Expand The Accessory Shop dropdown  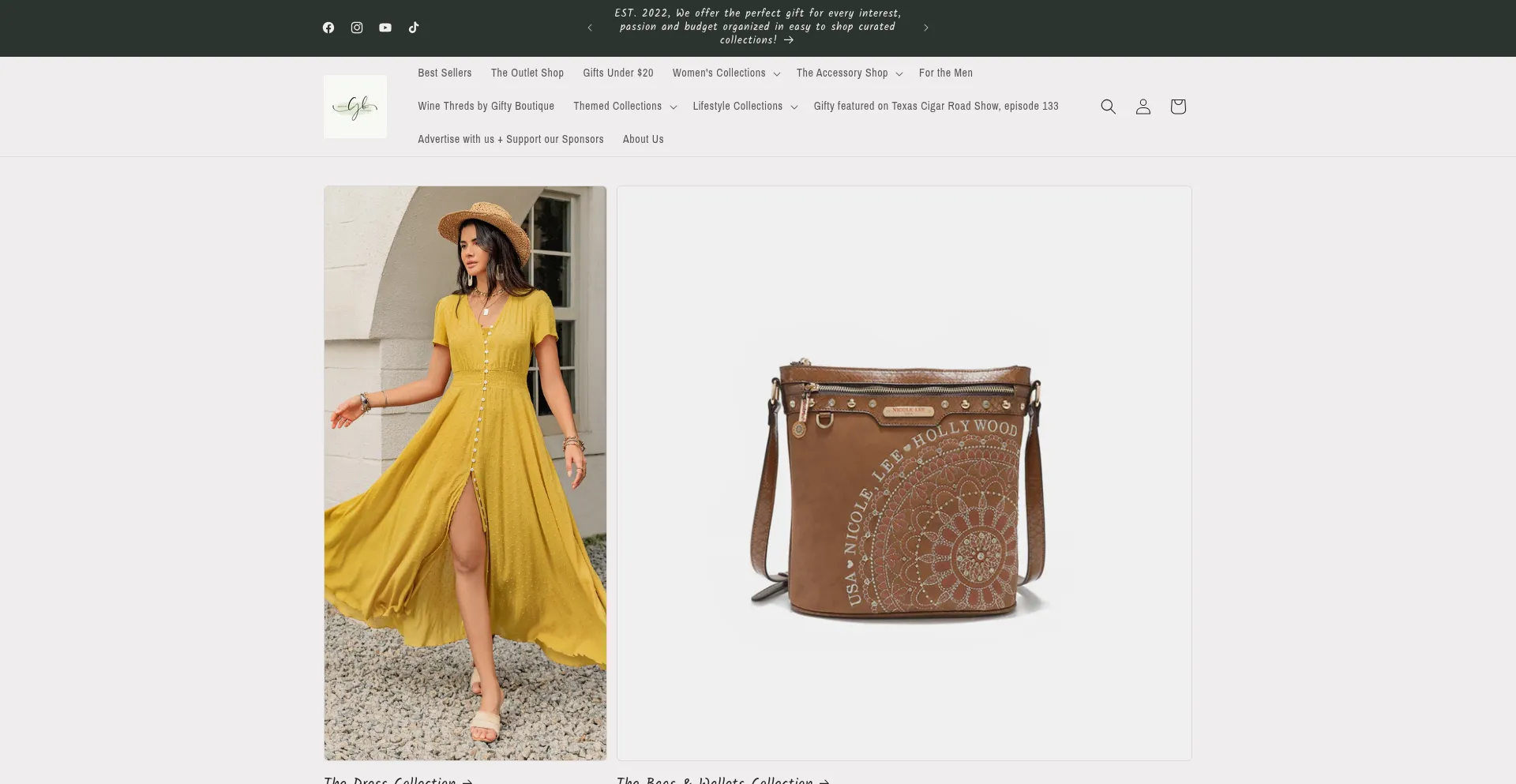click(x=850, y=73)
